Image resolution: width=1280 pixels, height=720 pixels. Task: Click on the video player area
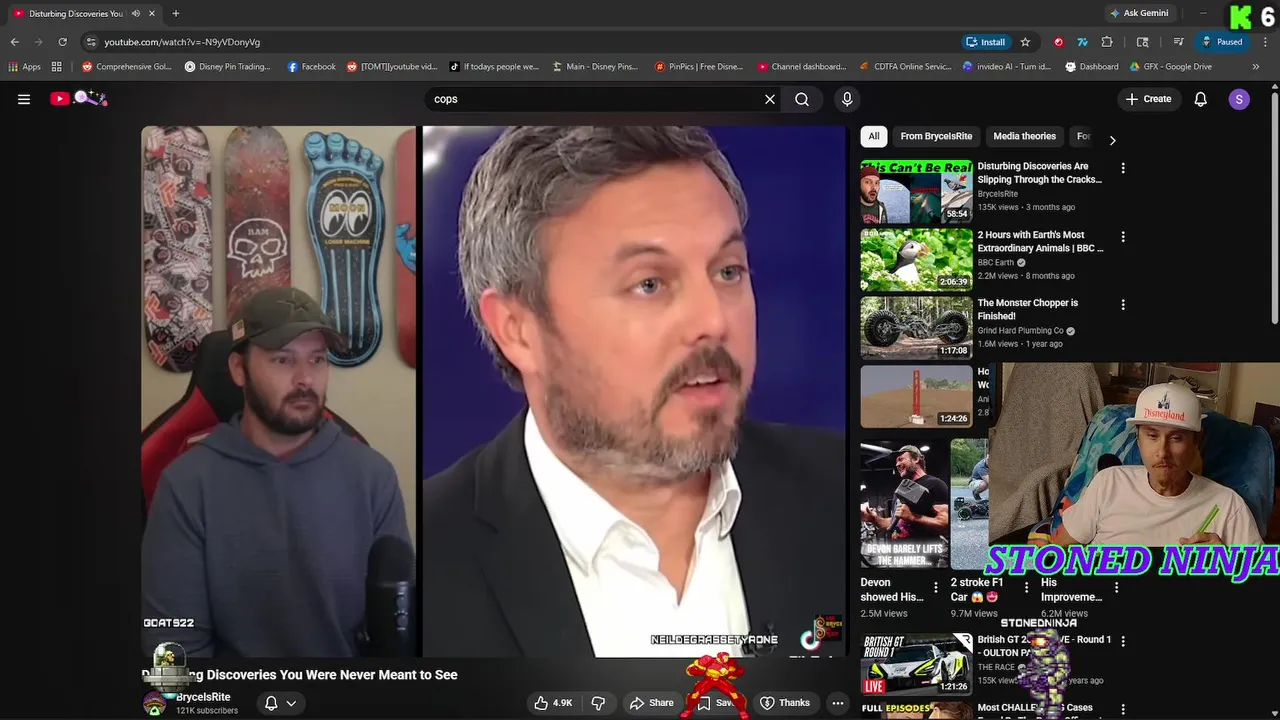[x=494, y=392]
